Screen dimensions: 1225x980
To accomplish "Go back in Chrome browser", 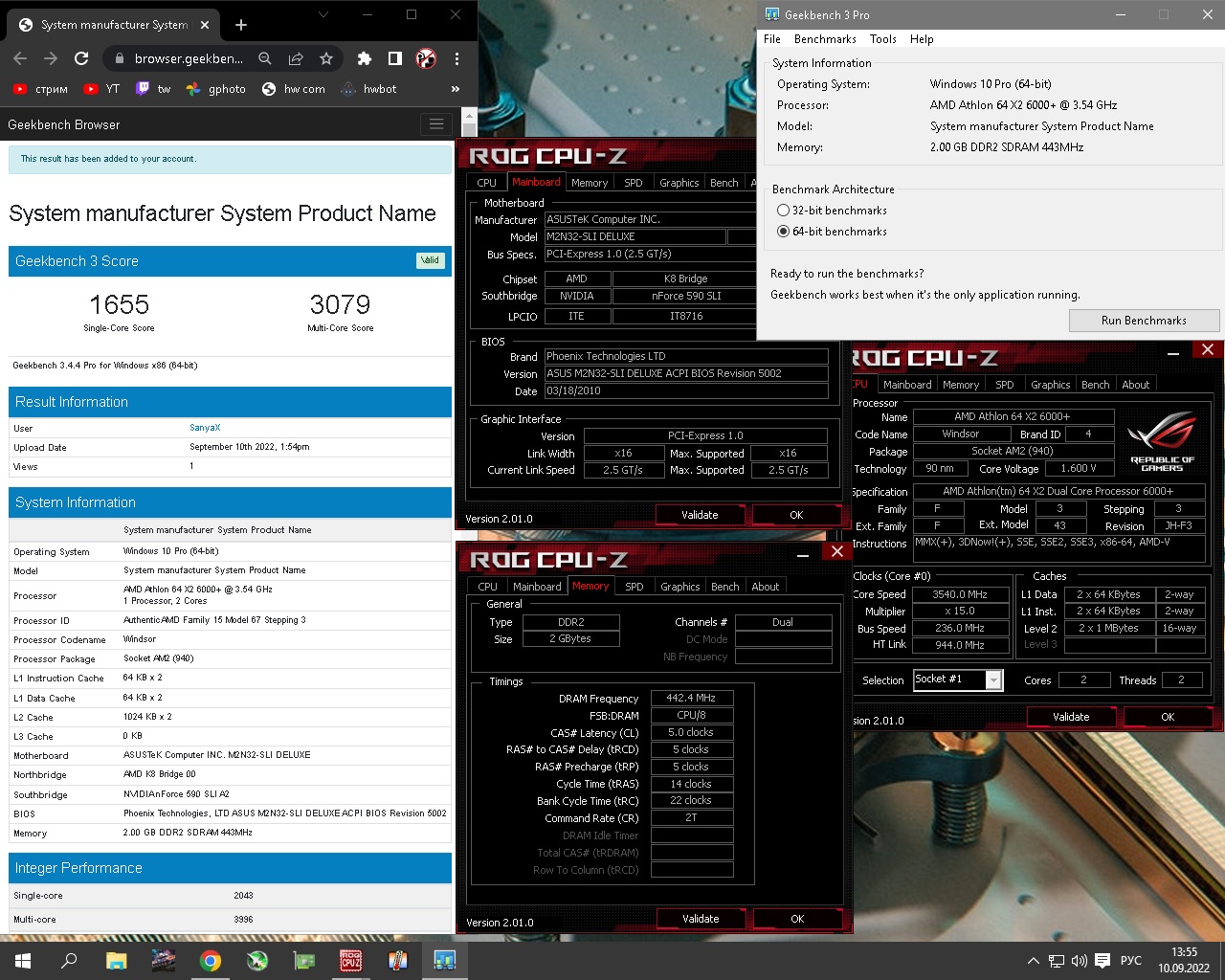I will pyautogui.click(x=20, y=58).
